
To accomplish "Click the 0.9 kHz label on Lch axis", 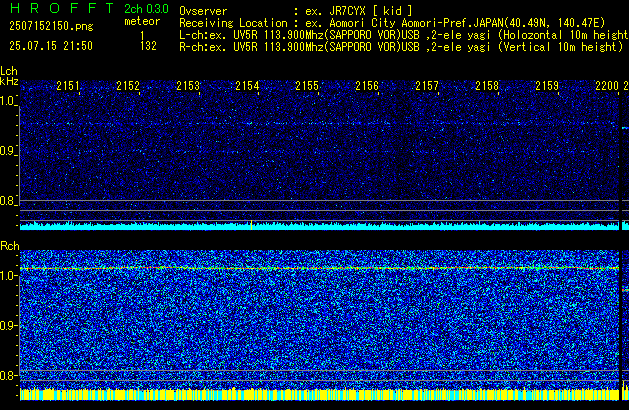I will (x=8, y=151).
